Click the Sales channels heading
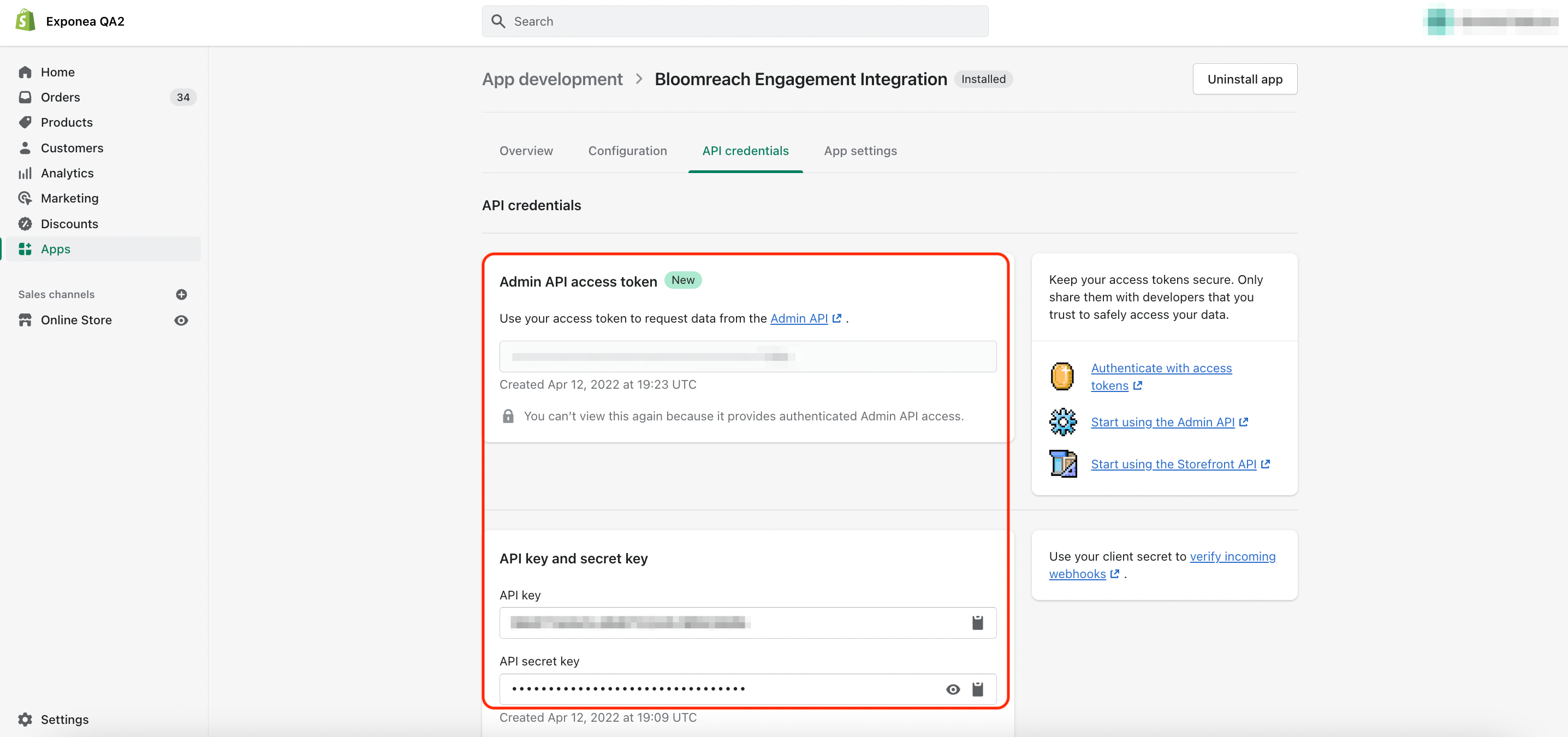 click(56, 295)
